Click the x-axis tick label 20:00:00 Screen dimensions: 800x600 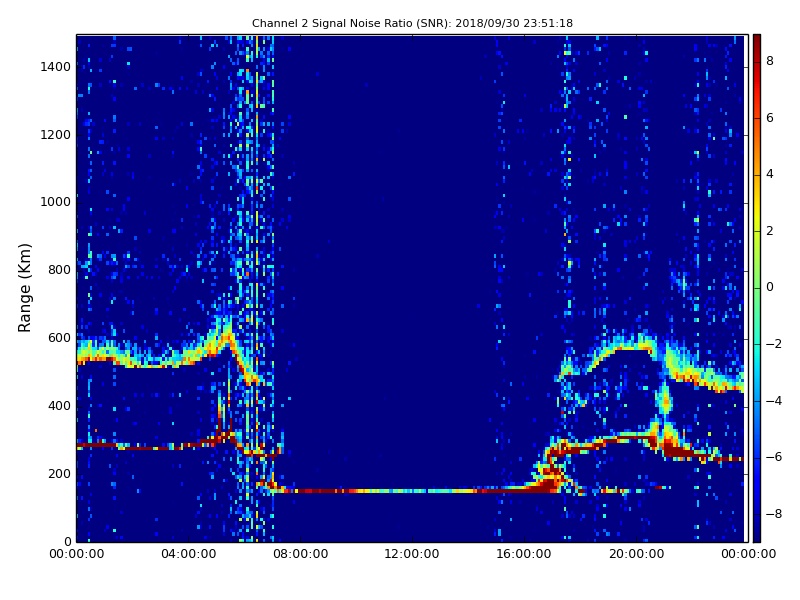(636, 554)
